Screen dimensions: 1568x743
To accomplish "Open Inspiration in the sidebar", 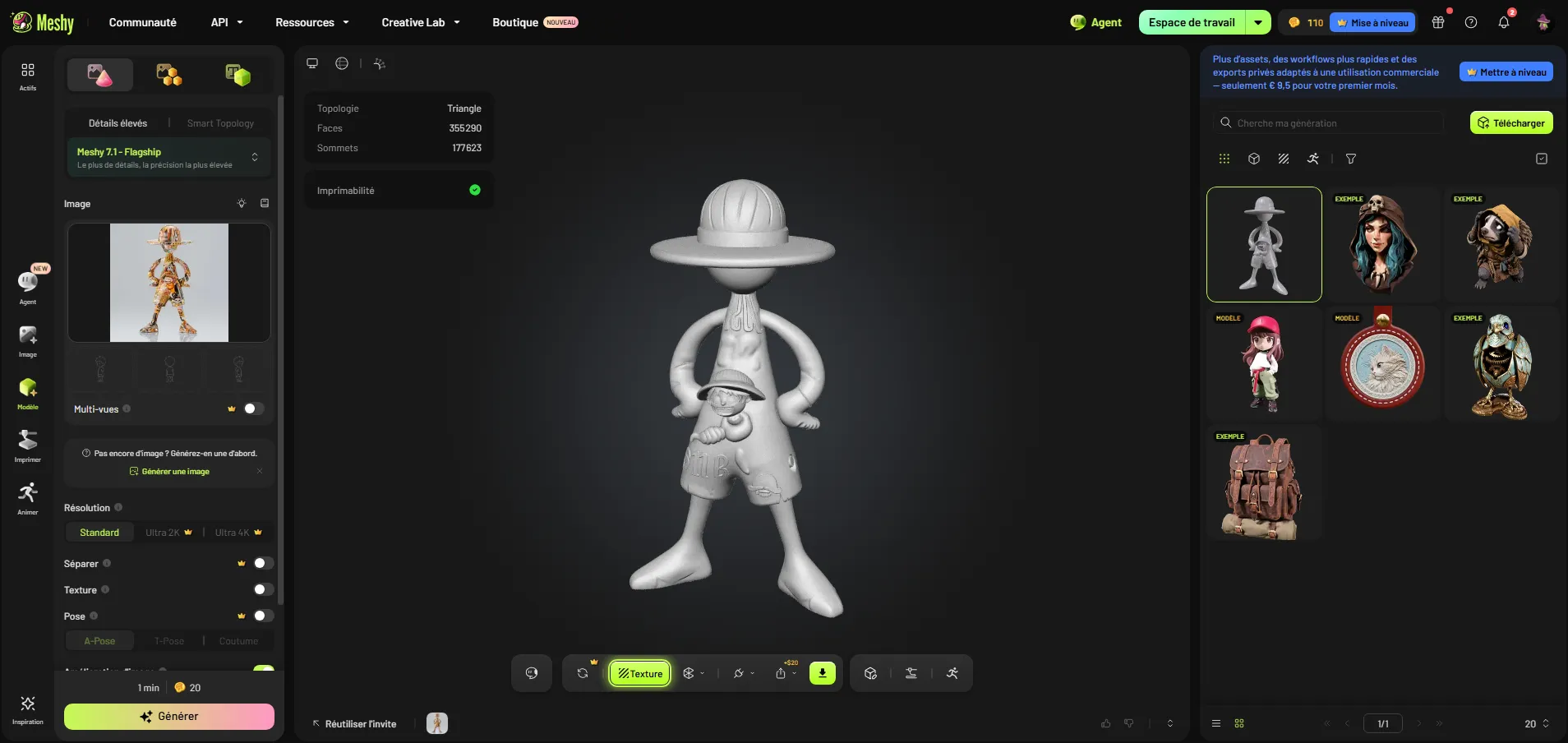I will [x=28, y=709].
